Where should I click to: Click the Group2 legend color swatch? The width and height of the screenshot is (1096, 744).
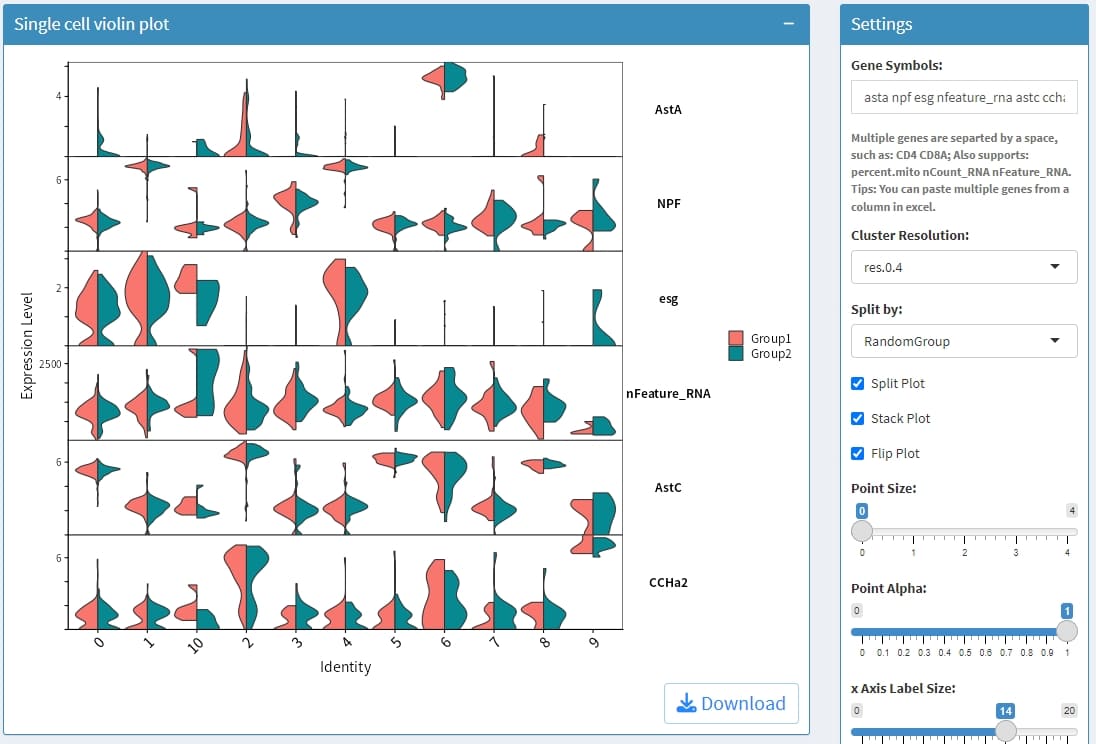737,354
